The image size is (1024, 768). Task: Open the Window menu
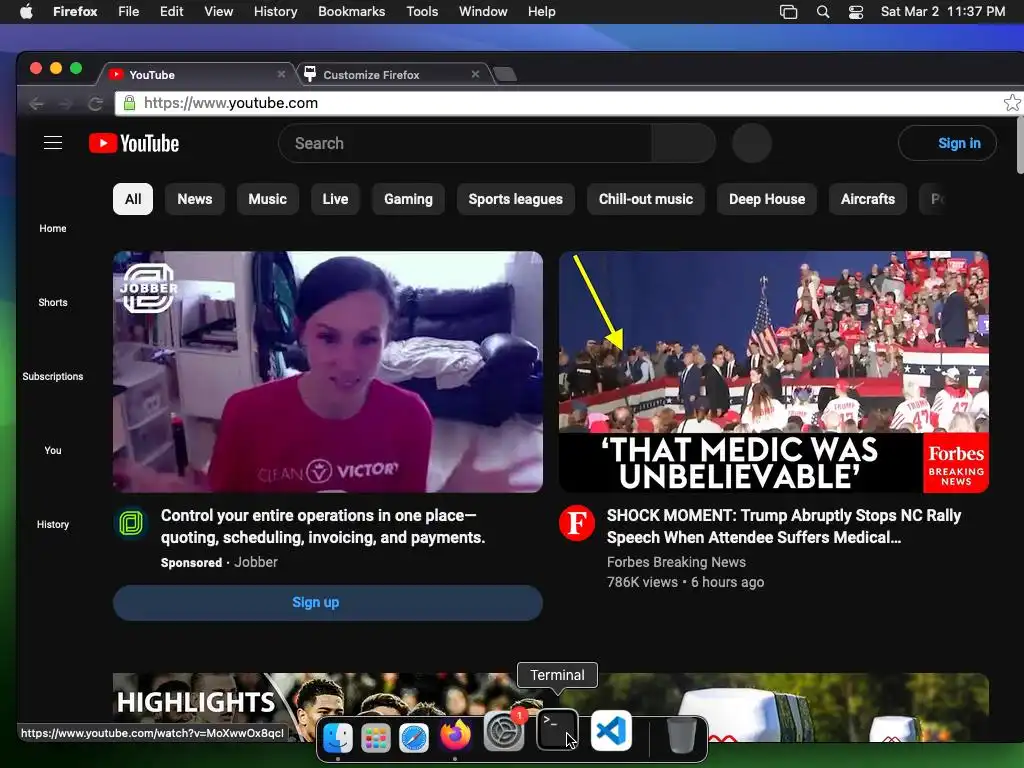coord(483,12)
